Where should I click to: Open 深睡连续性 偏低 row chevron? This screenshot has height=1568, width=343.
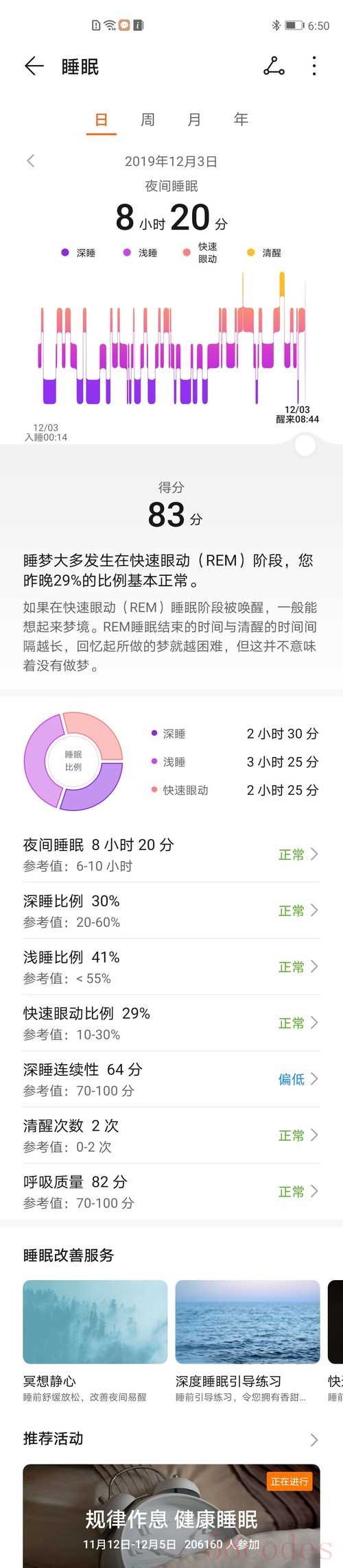click(x=314, y=1078)
